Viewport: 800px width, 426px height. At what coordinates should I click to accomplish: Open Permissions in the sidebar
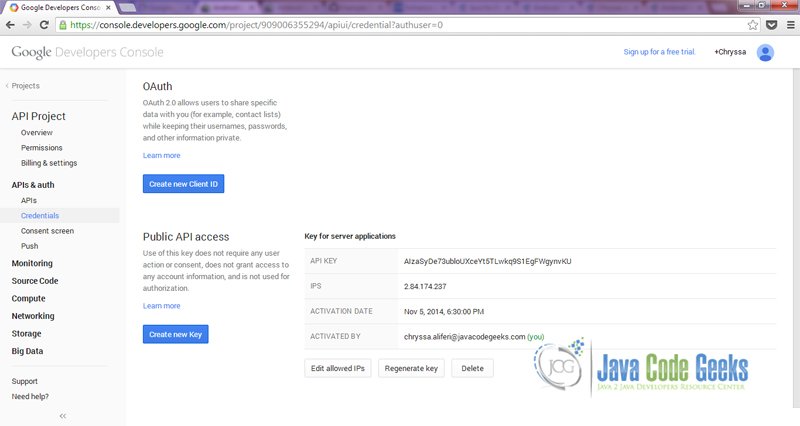click(42, 148)
